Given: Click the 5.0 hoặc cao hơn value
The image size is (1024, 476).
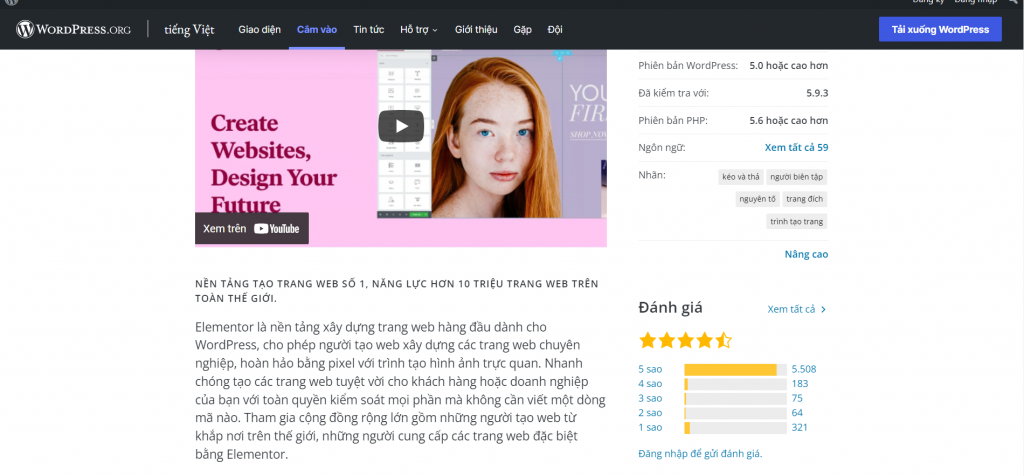Looking at the screenshot, I should (789, 65).
